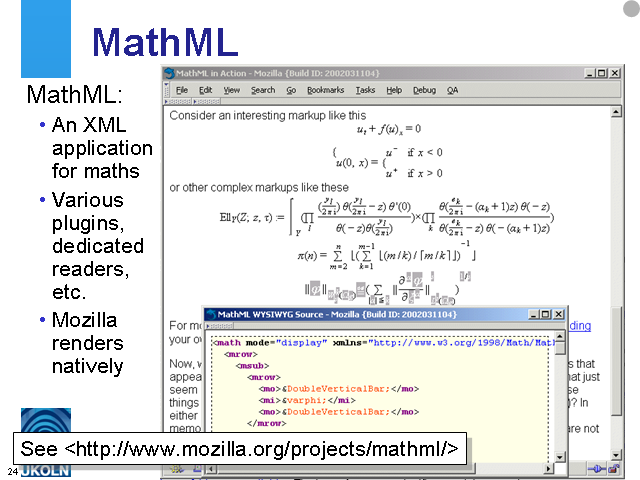Screen dimensions: 640x480
Task: Click the first &DoubleVerticalBar; source line
Action: pyautogui.click(x=339, y=389)
